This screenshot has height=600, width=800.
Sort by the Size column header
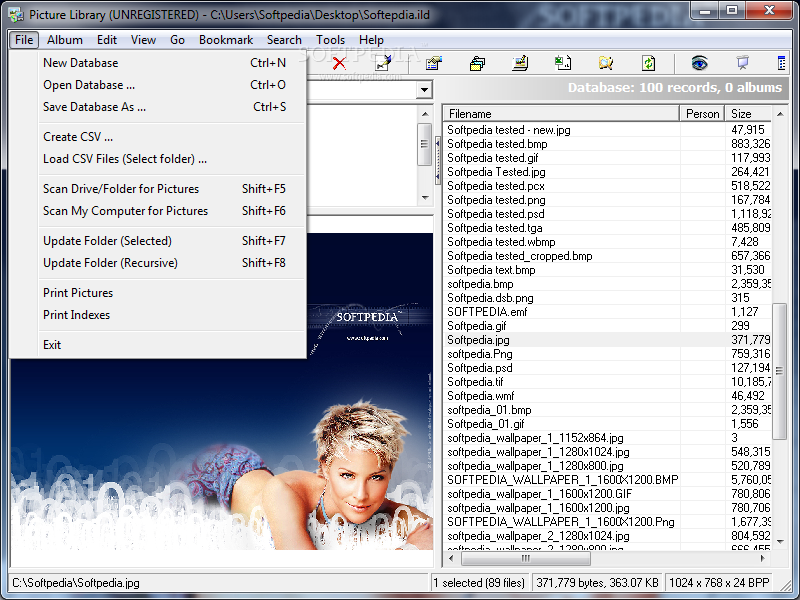coord(748,114)
